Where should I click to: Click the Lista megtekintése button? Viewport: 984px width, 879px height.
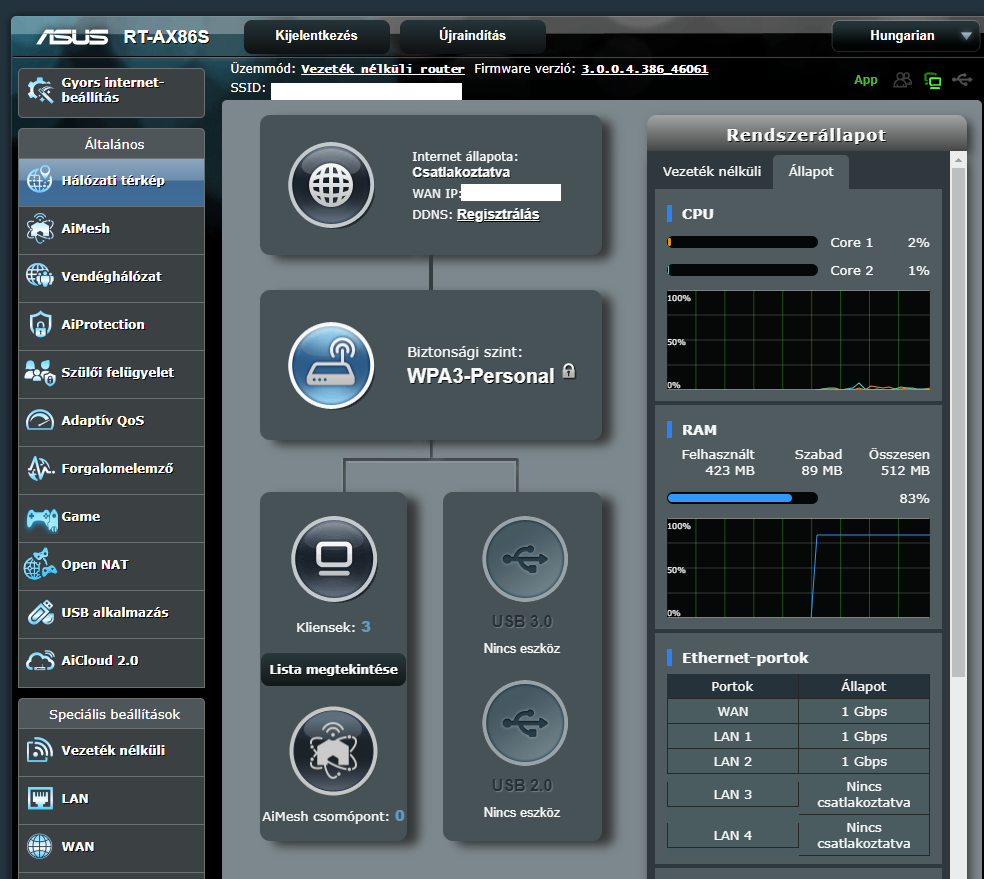[x=333, y=669]
